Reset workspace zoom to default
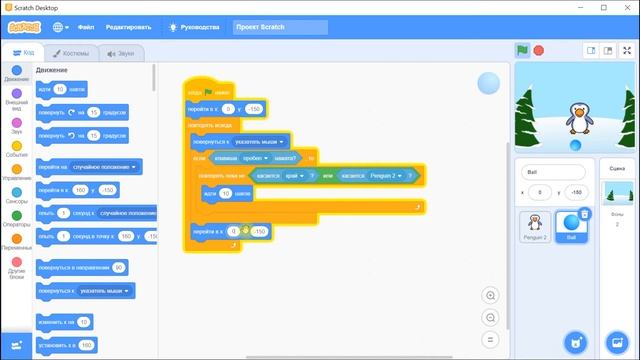640x360 pixels. (x=490, y=340)
